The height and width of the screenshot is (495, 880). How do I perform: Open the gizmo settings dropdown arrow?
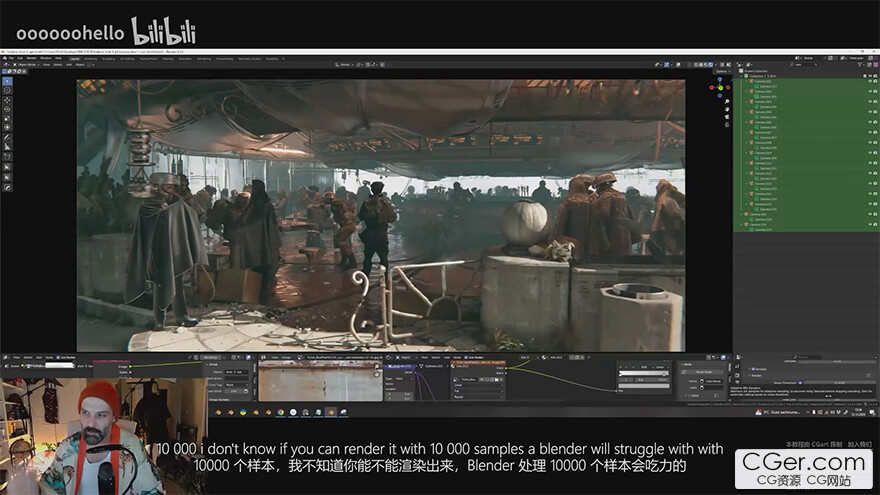pyautogui.click(x=671, y=65)
